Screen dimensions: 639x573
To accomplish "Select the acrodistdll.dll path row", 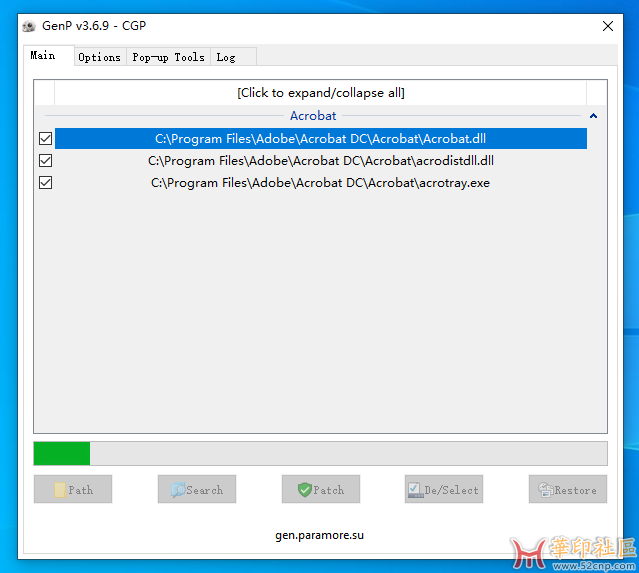I will pyautogui.click(x=321, y=161).
